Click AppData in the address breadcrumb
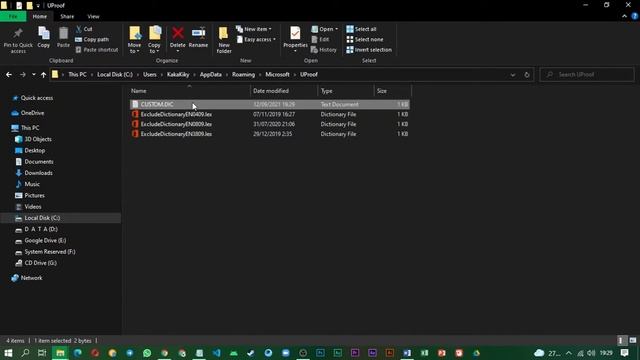 (x=211, y=75)
